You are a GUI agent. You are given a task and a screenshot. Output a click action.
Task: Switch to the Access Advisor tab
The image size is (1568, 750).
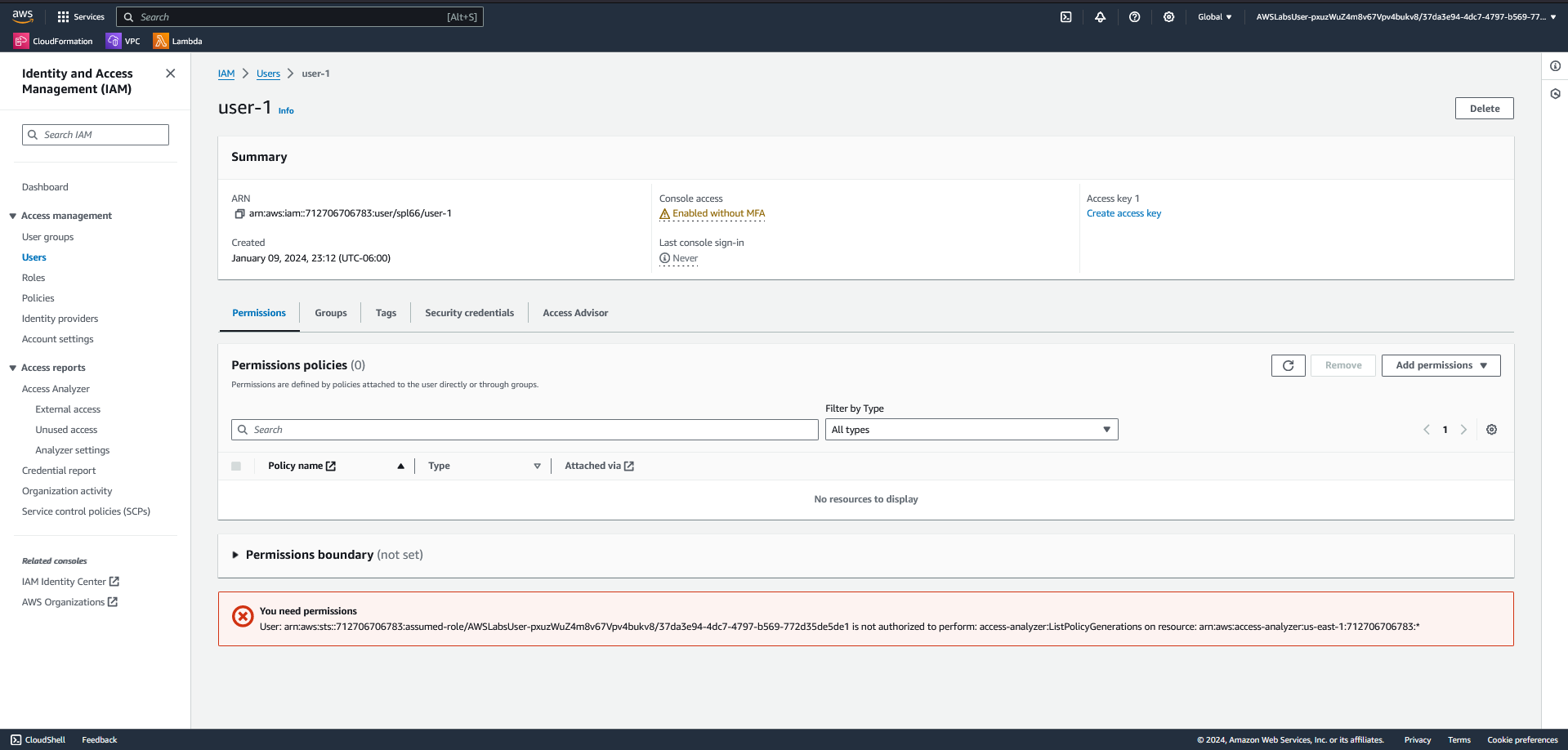click(574, 312)
